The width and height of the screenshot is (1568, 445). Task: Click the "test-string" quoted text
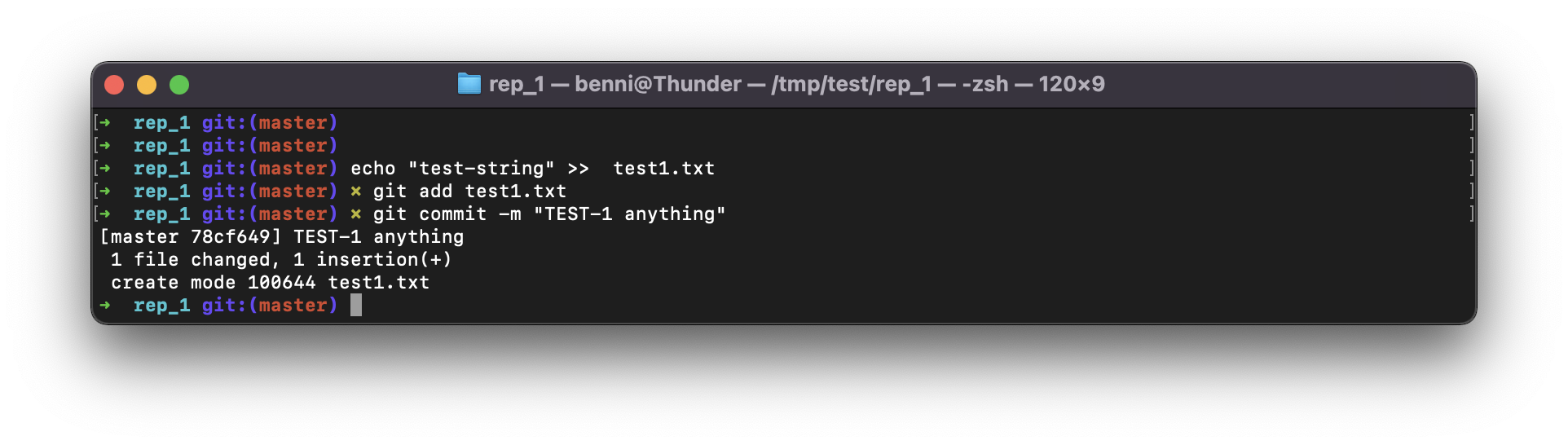click(481, 169)
